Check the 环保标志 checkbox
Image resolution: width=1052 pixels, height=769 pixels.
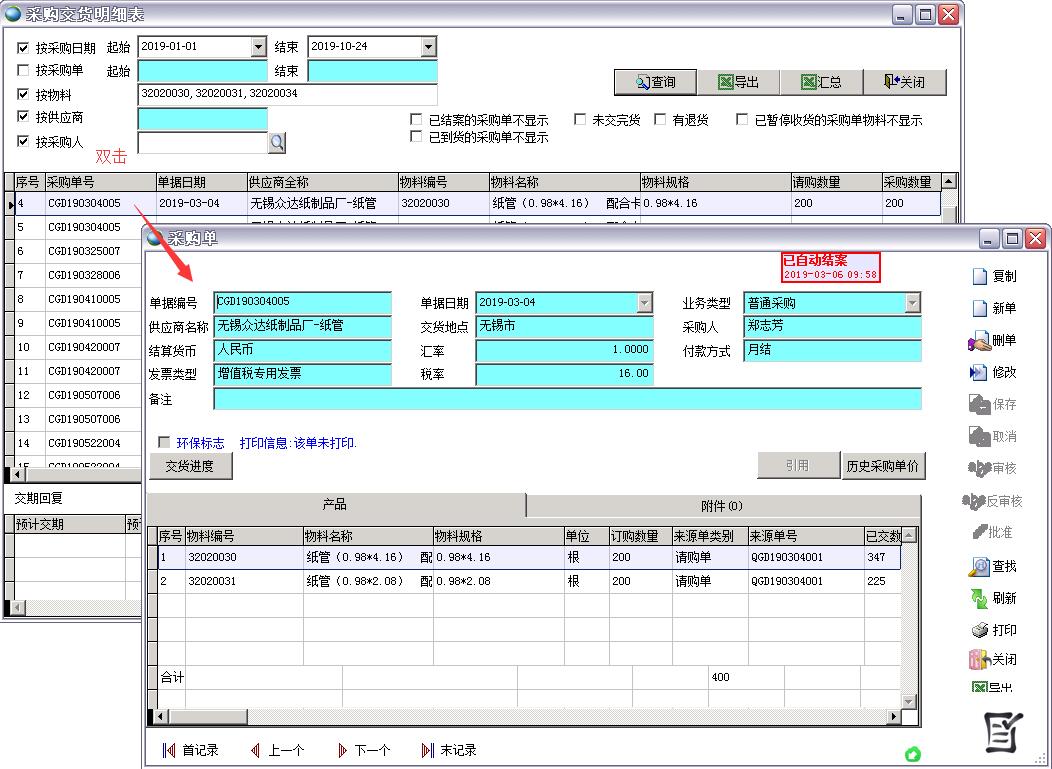[164, 443]
